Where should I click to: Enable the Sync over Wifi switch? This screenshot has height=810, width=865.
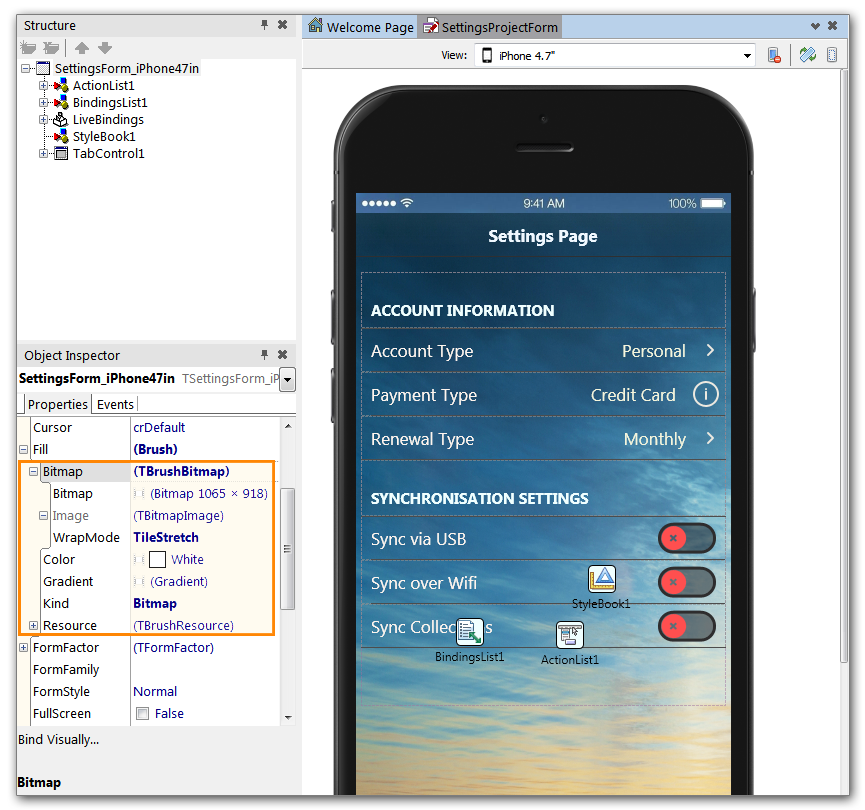click(687, 582)
